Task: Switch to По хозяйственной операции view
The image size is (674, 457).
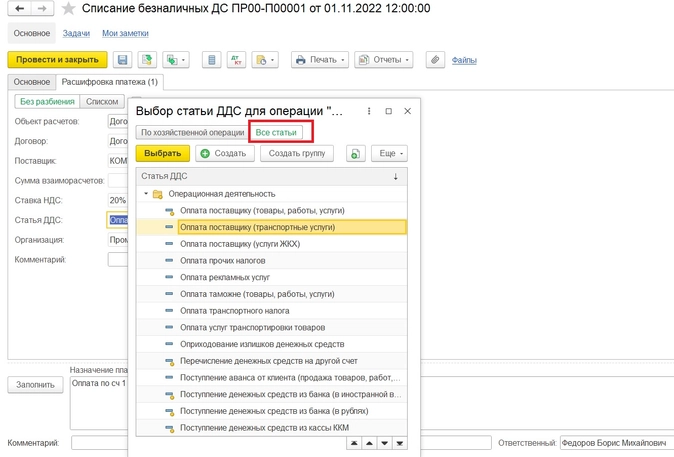Action: click(192, 131)
